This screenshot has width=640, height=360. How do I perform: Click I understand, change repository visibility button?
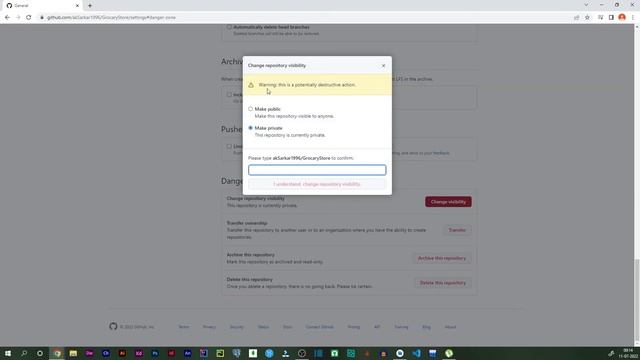coord(317,184)
